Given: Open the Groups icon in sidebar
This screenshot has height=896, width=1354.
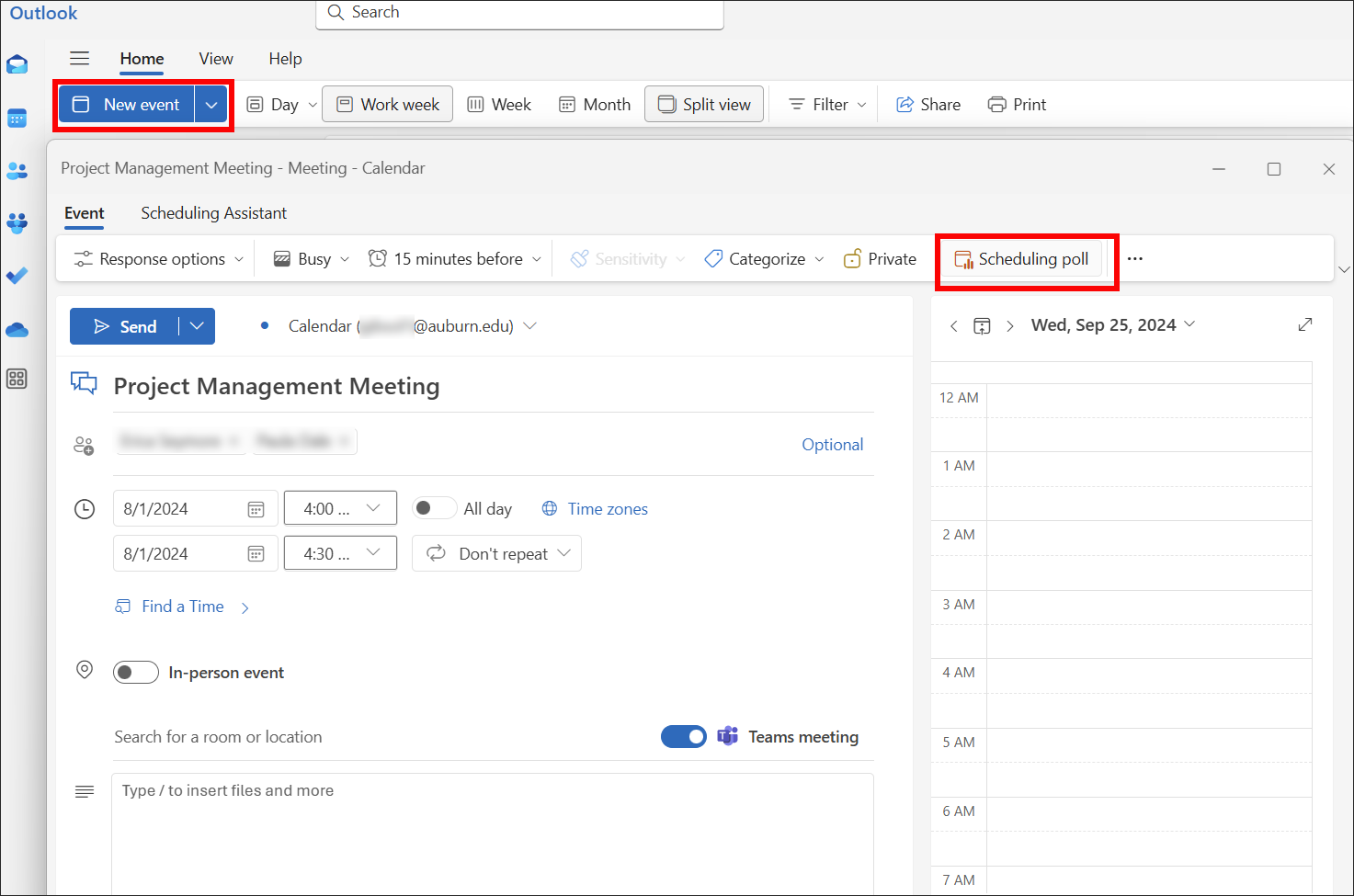Looking at the screenshot, I should click(17, 223).
